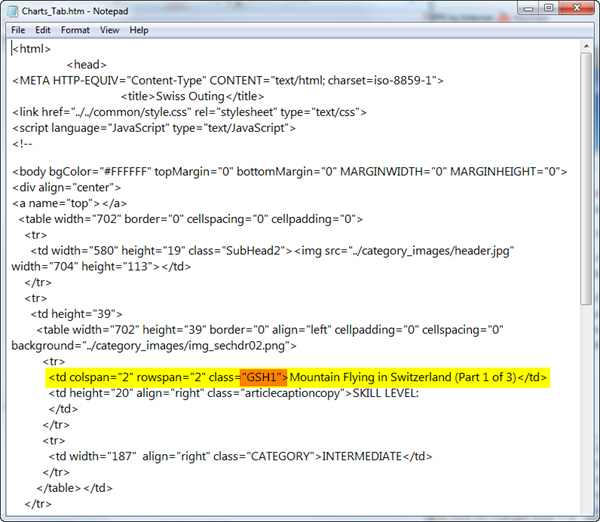Screen dimensions: 600x522
Task: Click the "SKILL LEVEL:" text
Action: pos(382,393)
